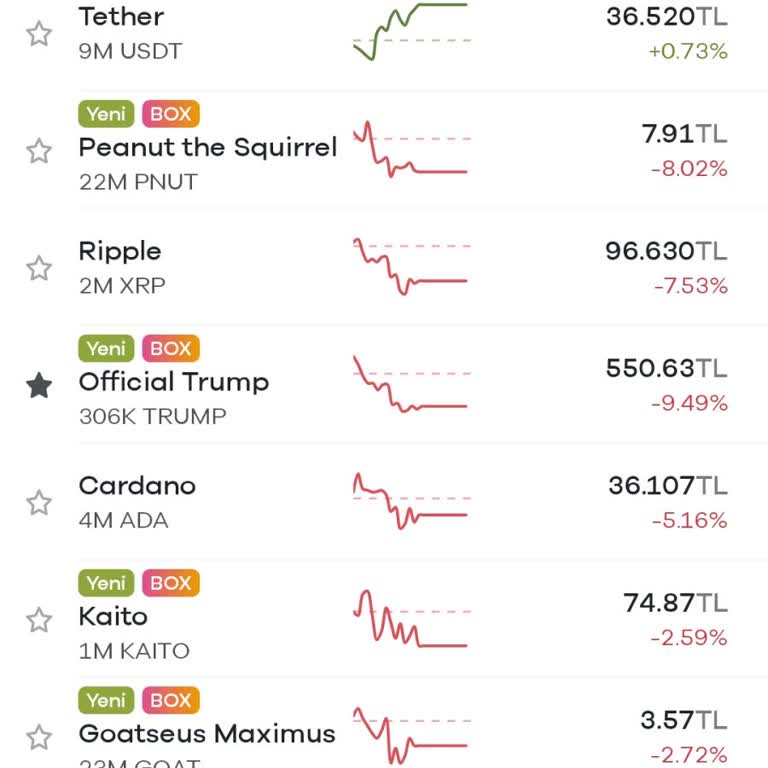Unfavorite Official Trump via filled star

[39, 385]
